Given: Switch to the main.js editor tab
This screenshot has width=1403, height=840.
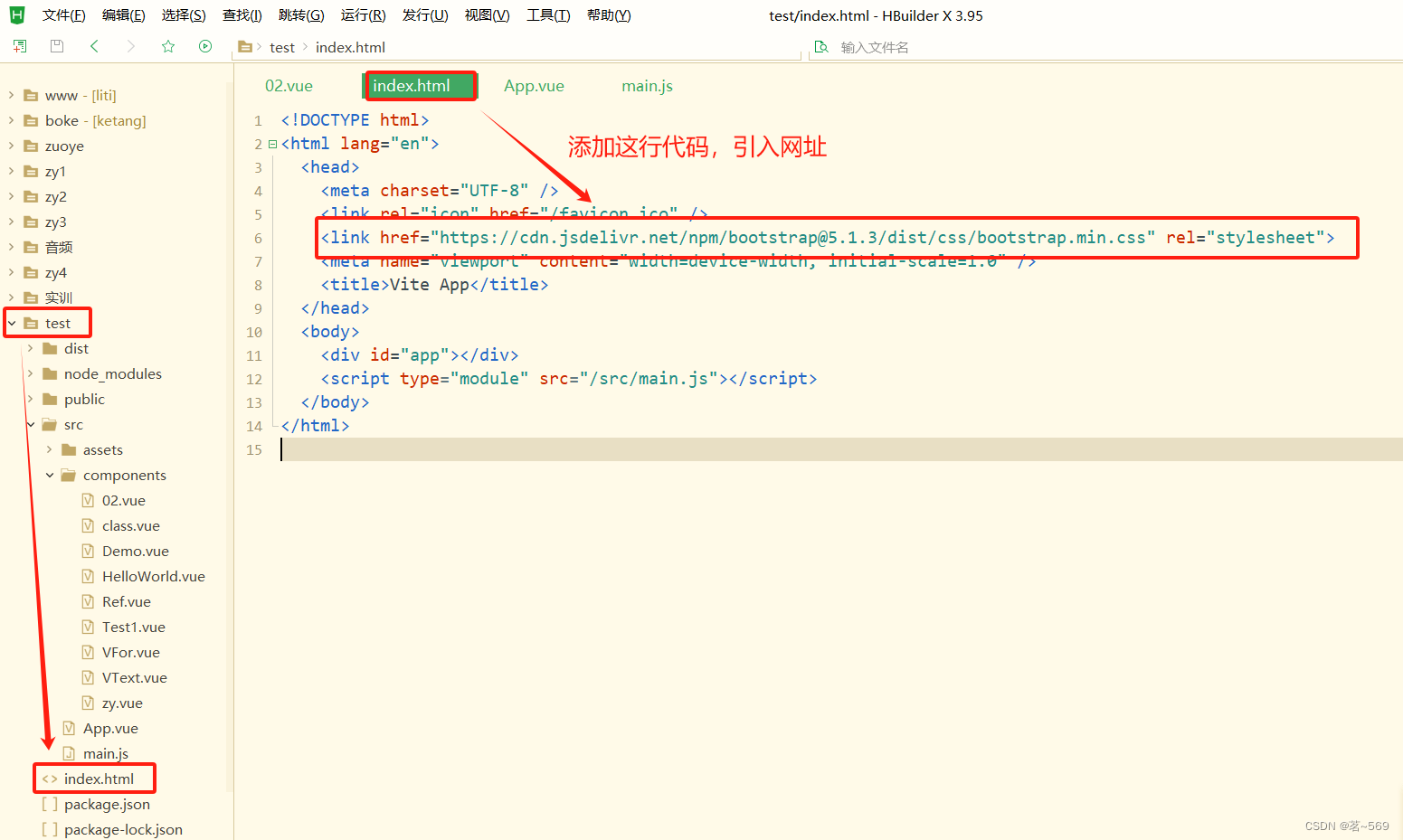Looking at the screenshot, I should (647, 86).
